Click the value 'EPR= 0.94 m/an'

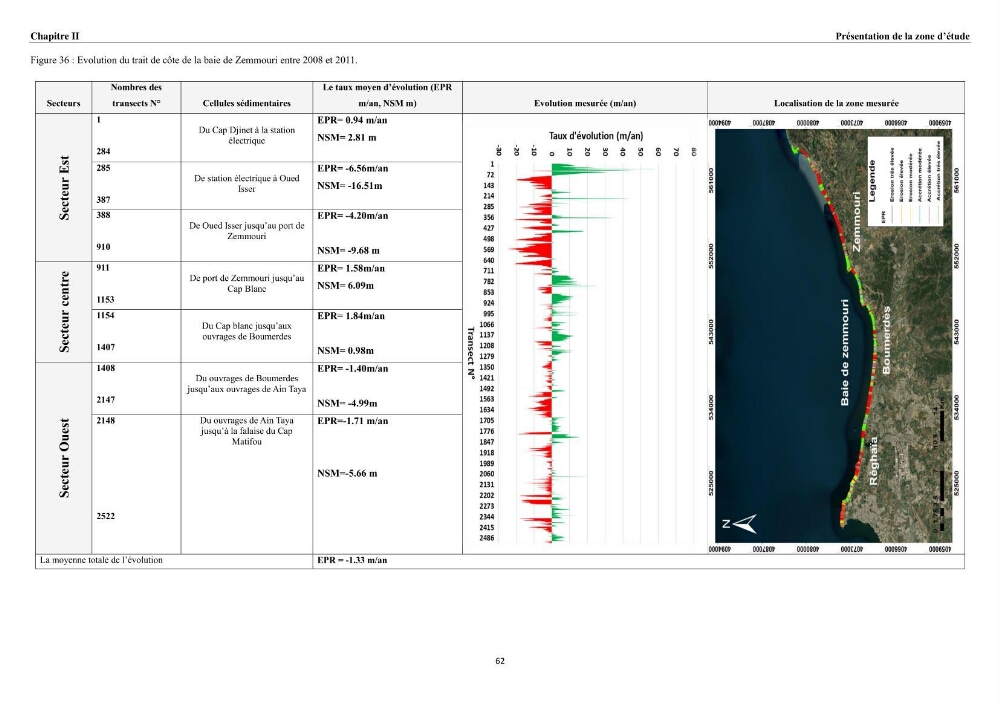point(352,120)
